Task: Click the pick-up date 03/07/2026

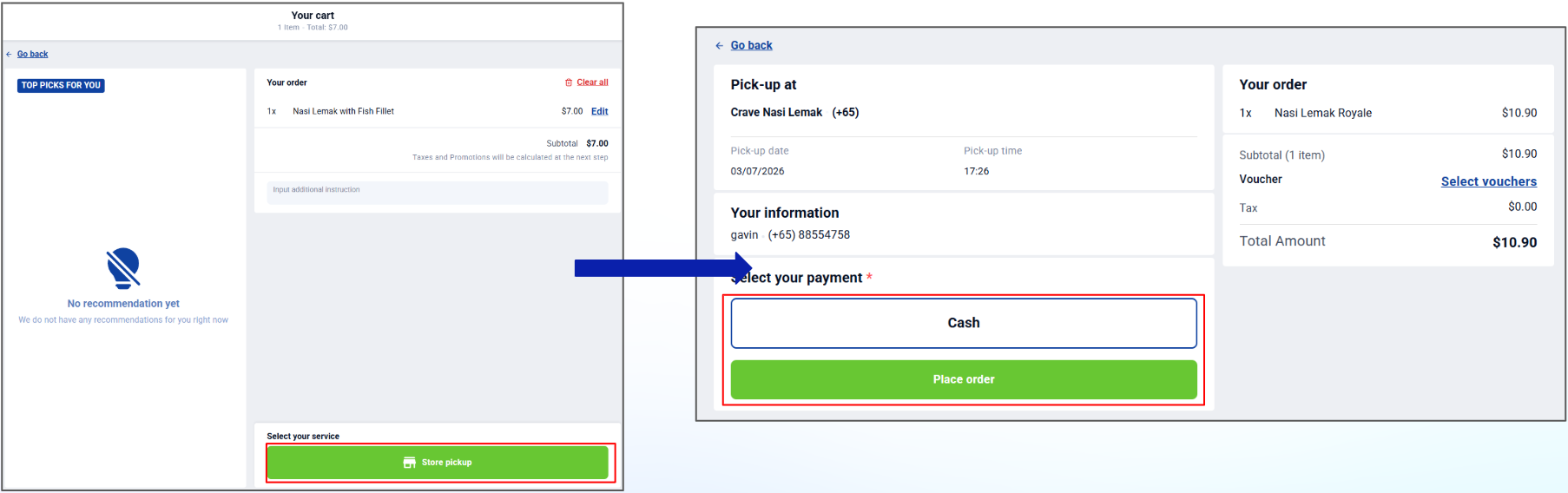Action: click(x=757, y=171)
